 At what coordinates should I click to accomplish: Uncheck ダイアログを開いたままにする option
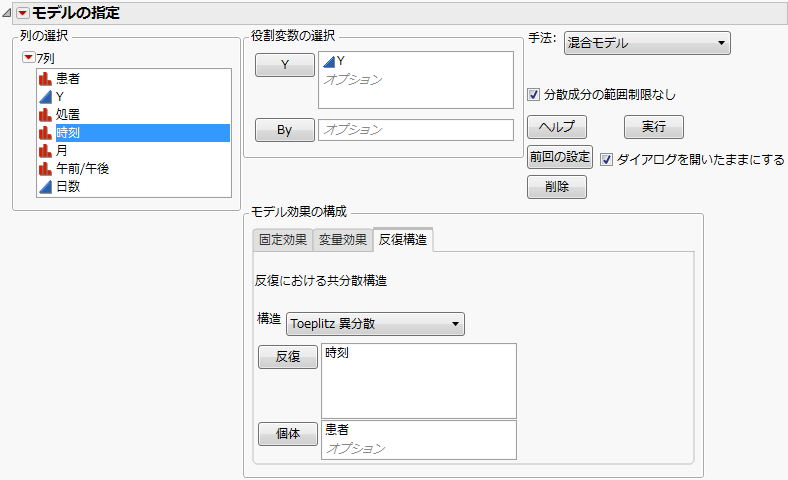pos(606,159)
